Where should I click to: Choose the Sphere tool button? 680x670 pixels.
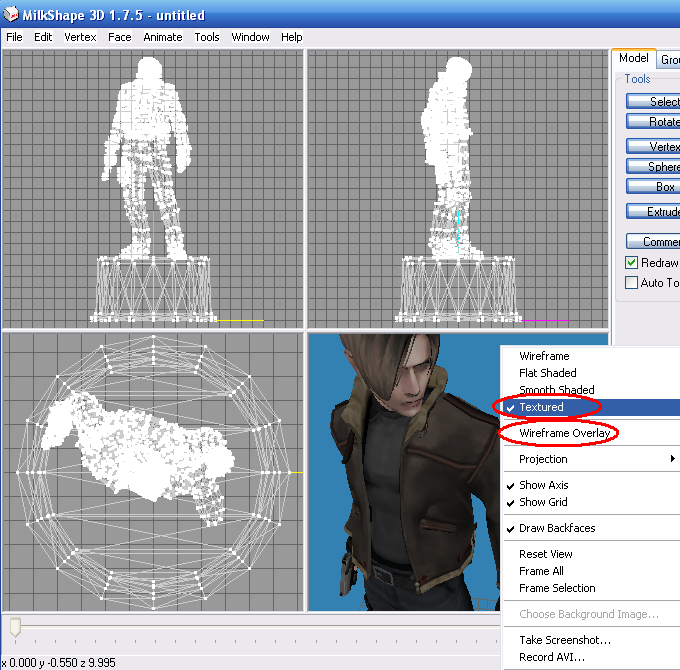(x=655, y=167)
